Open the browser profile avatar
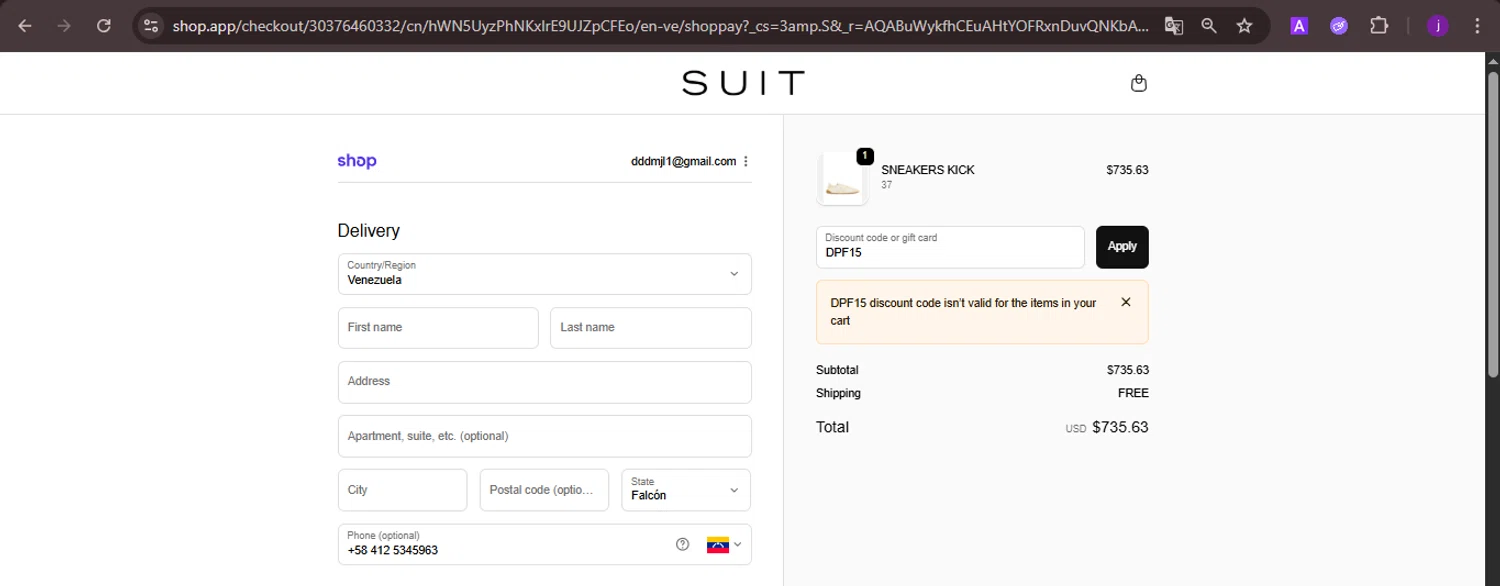1500x586 pixels. point(1438,26)
